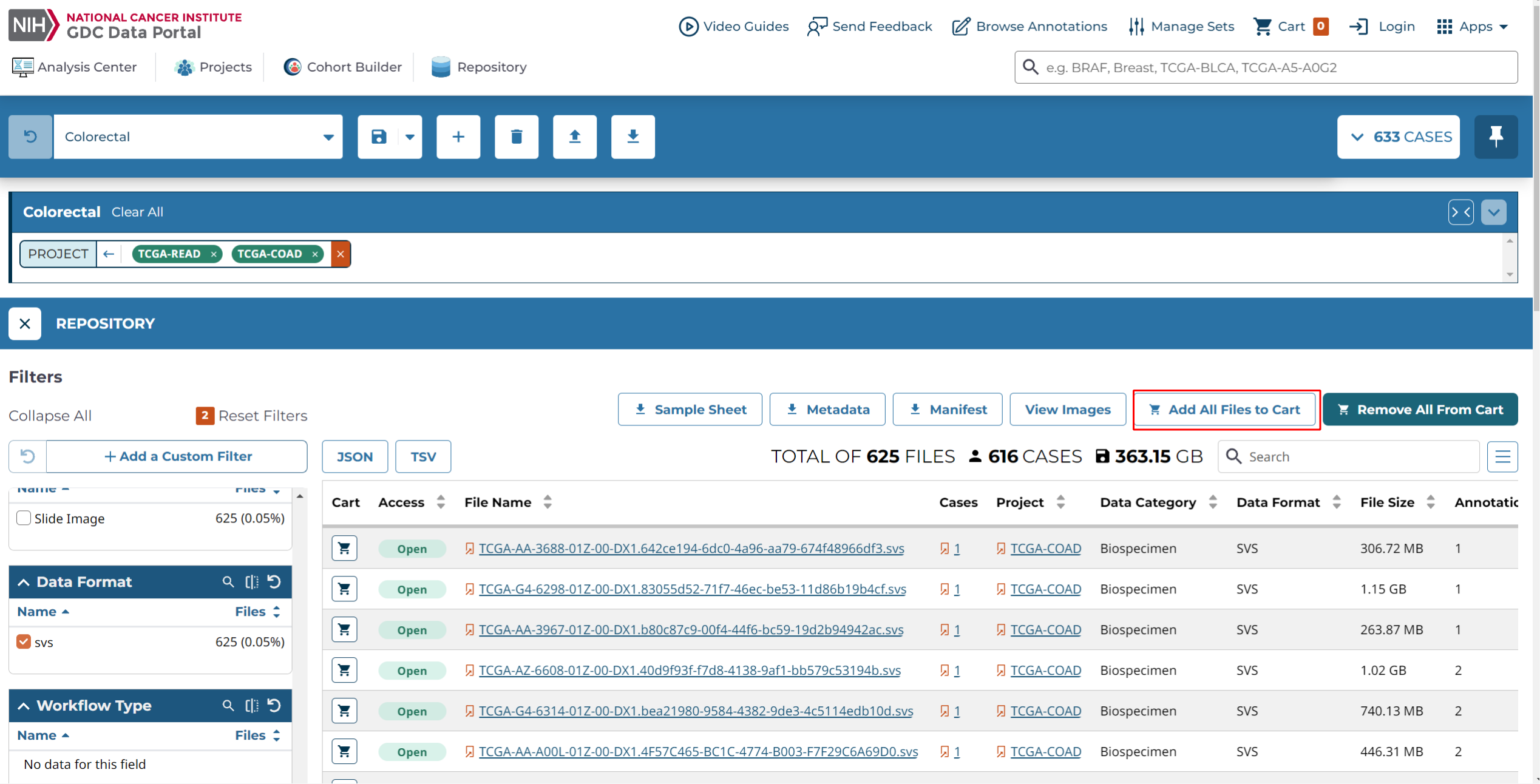1540x784 pixels.
Task: Flip the Data Format card chart view
Action: (251, 582)
